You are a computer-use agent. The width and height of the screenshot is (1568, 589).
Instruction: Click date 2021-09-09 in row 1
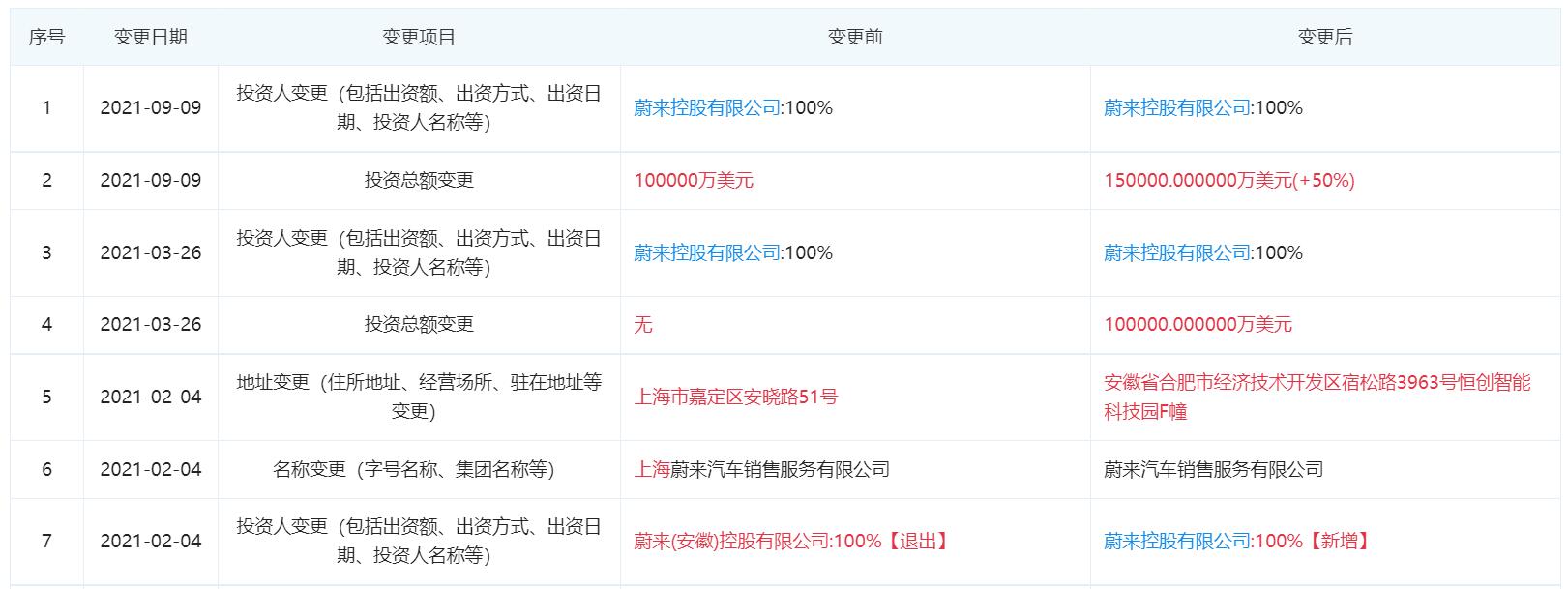[x=151, y=108]
